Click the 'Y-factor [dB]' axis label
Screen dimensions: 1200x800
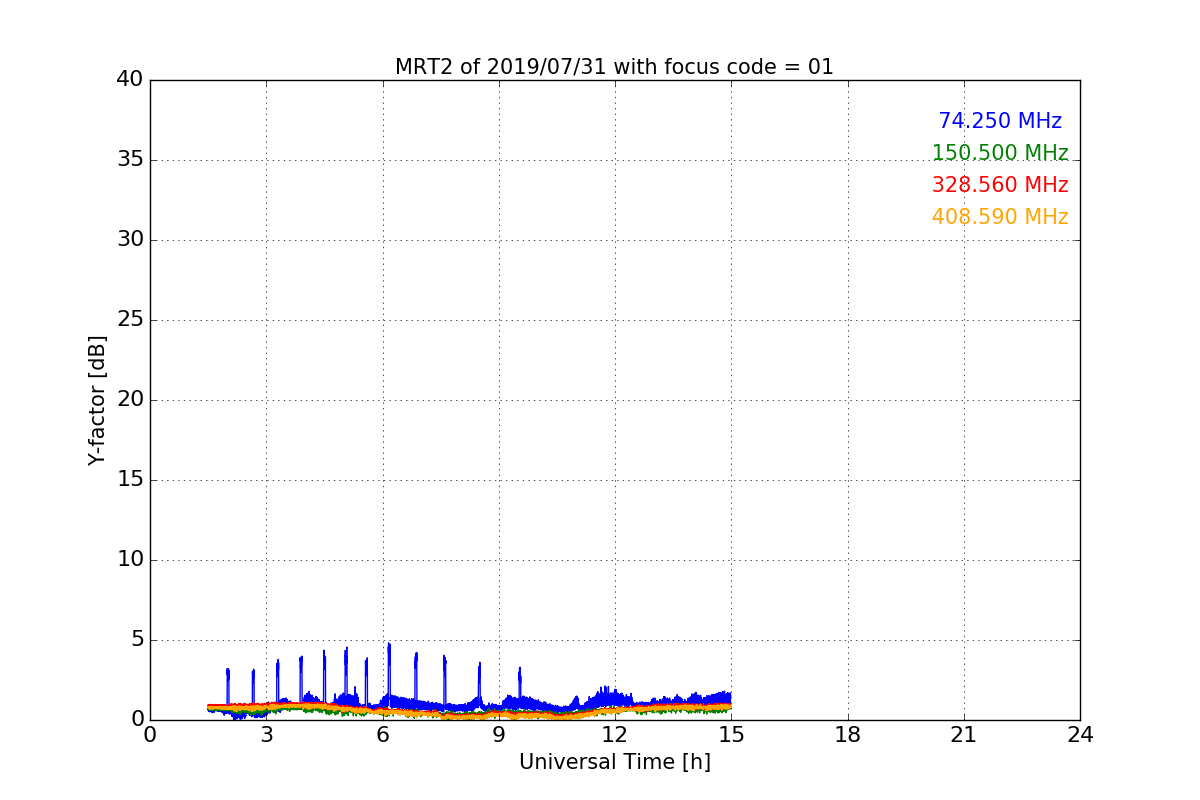tap(97, 400)
